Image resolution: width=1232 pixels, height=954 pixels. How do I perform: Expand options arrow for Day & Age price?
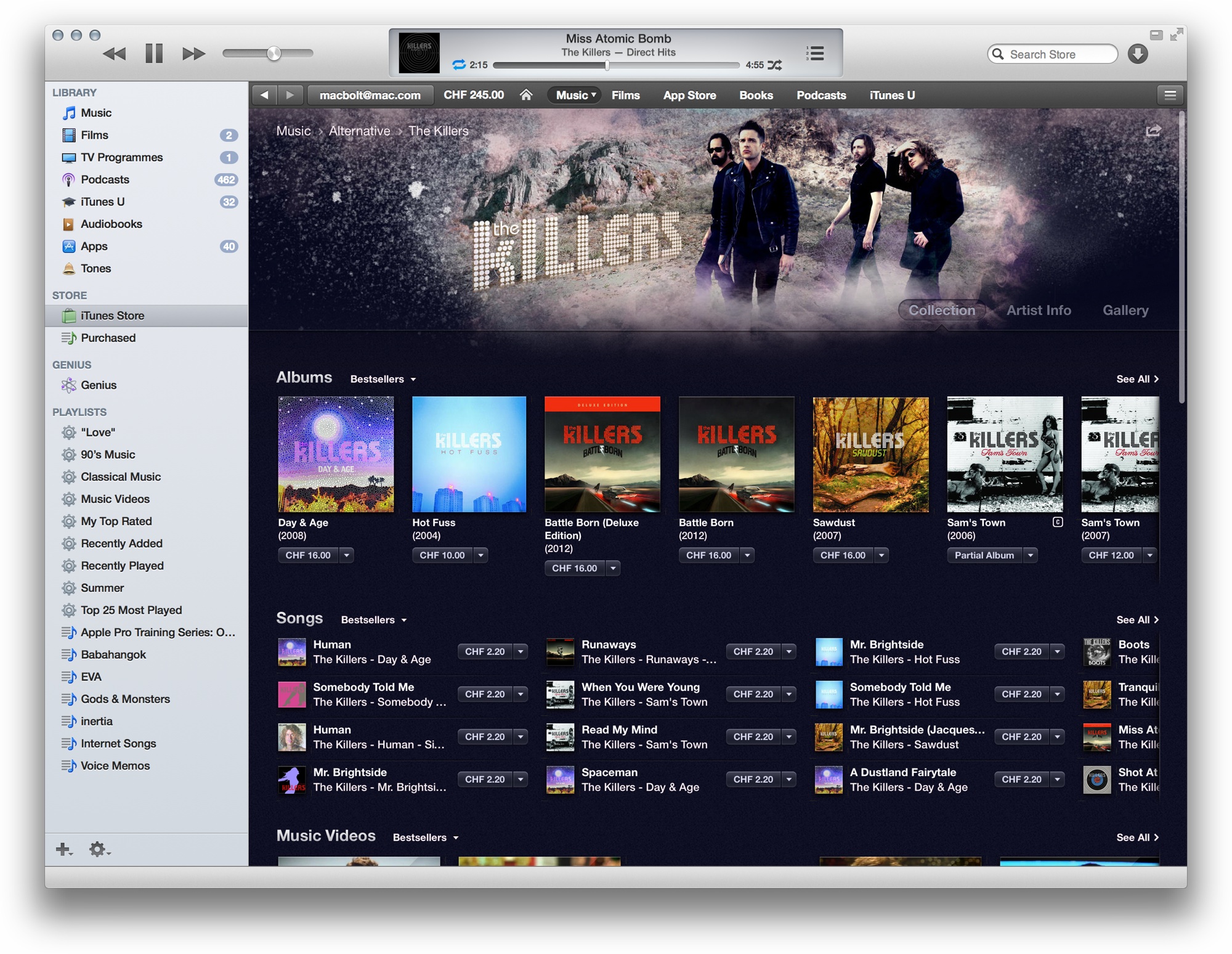(x=347, y=555)
